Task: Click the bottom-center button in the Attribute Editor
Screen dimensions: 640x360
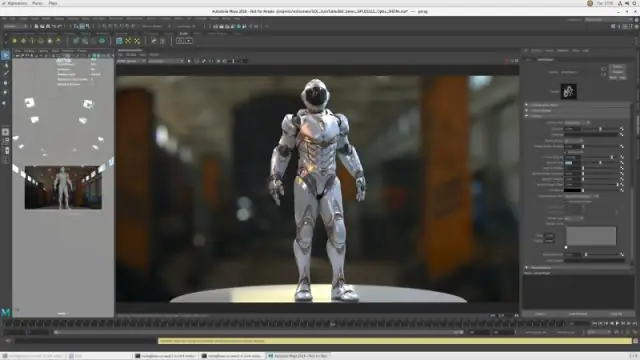Action: [578, 314]
